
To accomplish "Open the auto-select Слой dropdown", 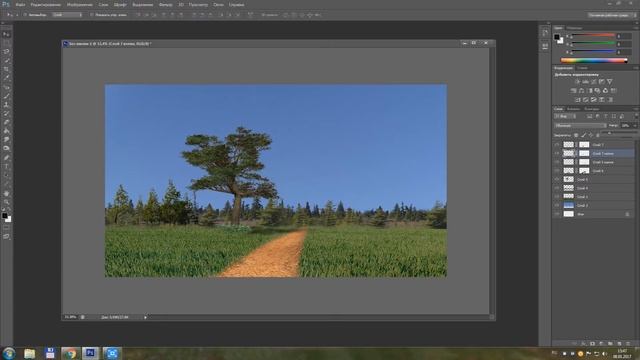I will click(x=67, y=15).
